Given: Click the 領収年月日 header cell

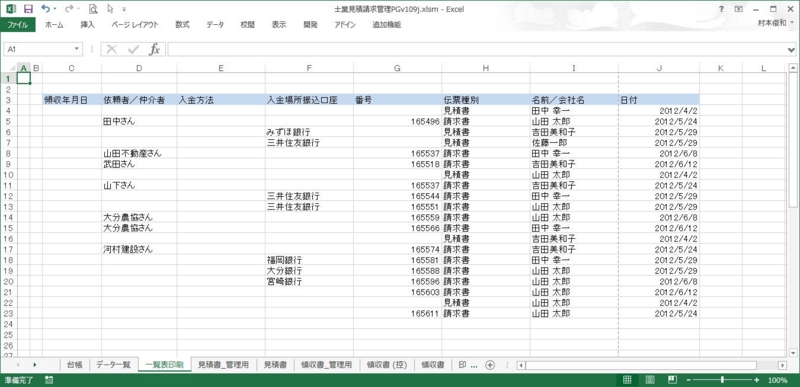Looking at the screenshot, I should (x=72, y=100).
